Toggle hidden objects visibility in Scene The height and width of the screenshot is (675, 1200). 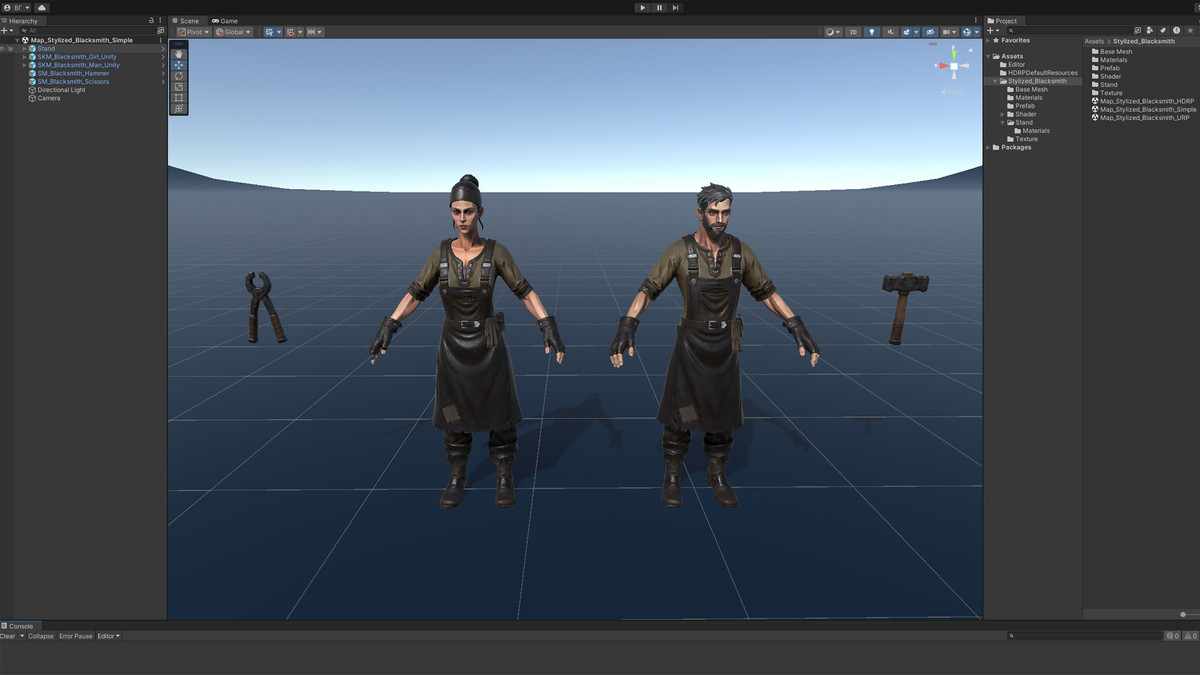931,32
